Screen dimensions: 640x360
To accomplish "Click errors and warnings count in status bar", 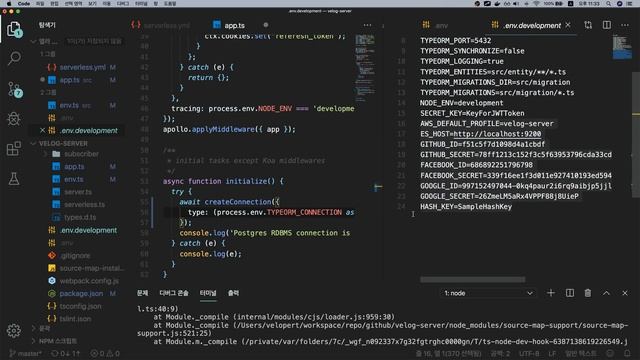I will [x=105, y=353].
